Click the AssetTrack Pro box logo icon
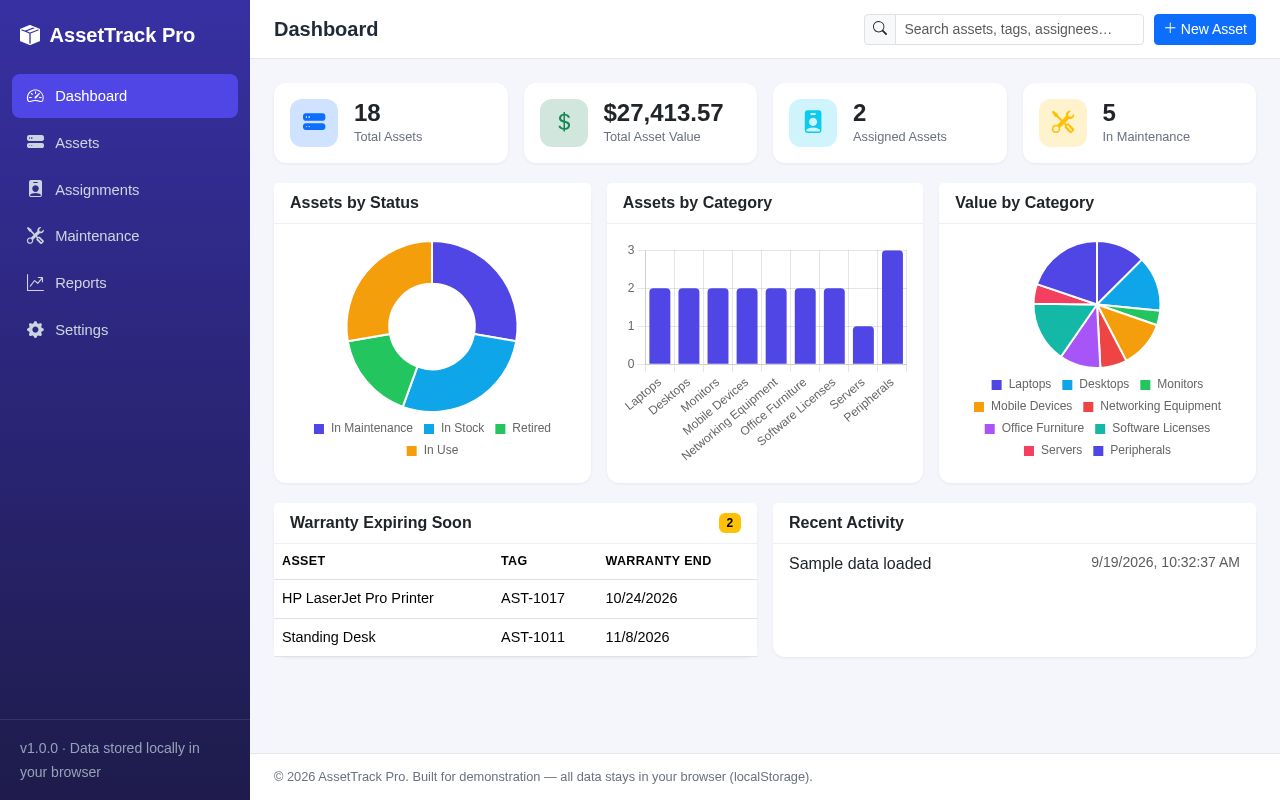 [x=30, y=35]
